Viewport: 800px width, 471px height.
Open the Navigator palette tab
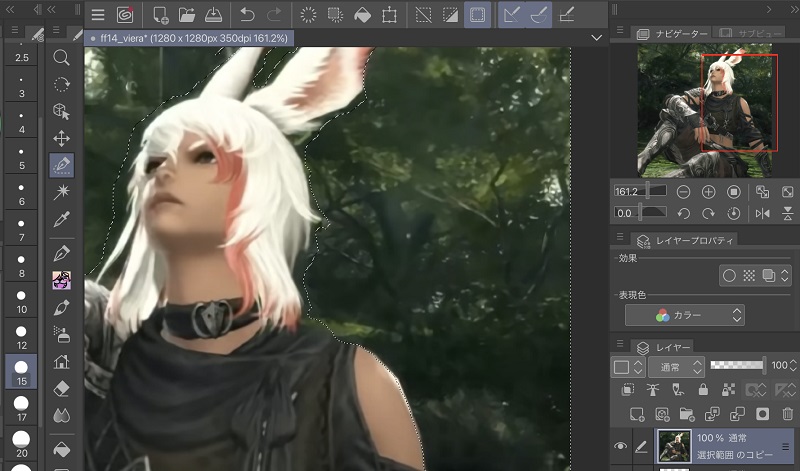click(672, 34)
